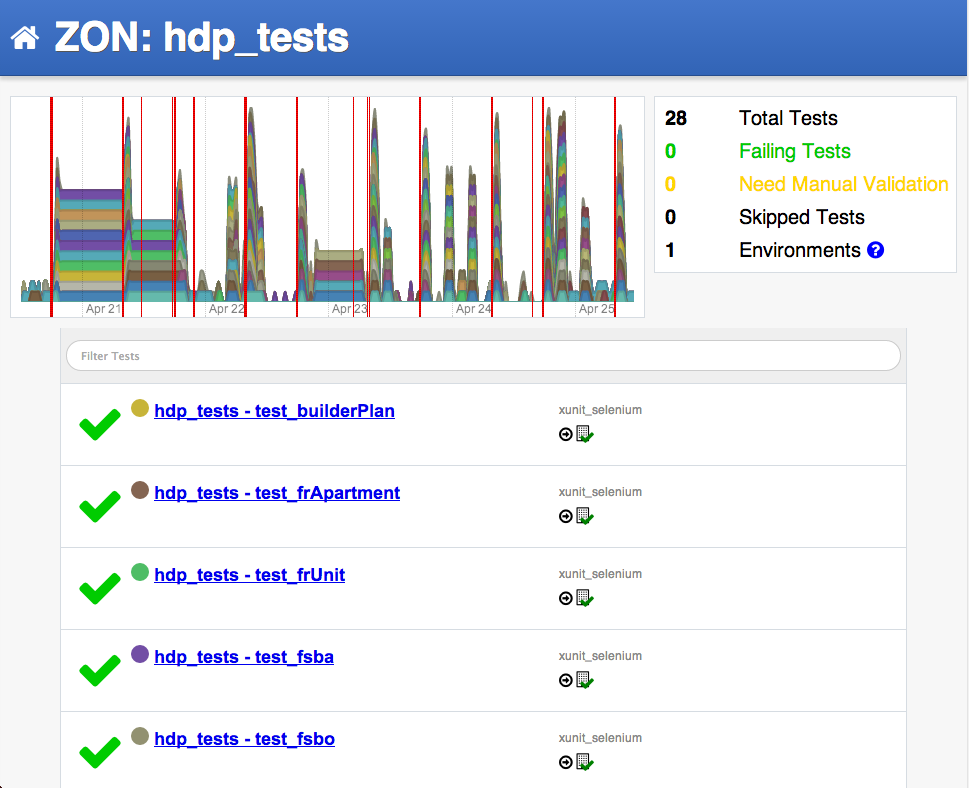Image resolution: width=969 pixels, height=788 pixels.
Task: Open the report icon for test_builderPlan
Action: coord(584,434)
